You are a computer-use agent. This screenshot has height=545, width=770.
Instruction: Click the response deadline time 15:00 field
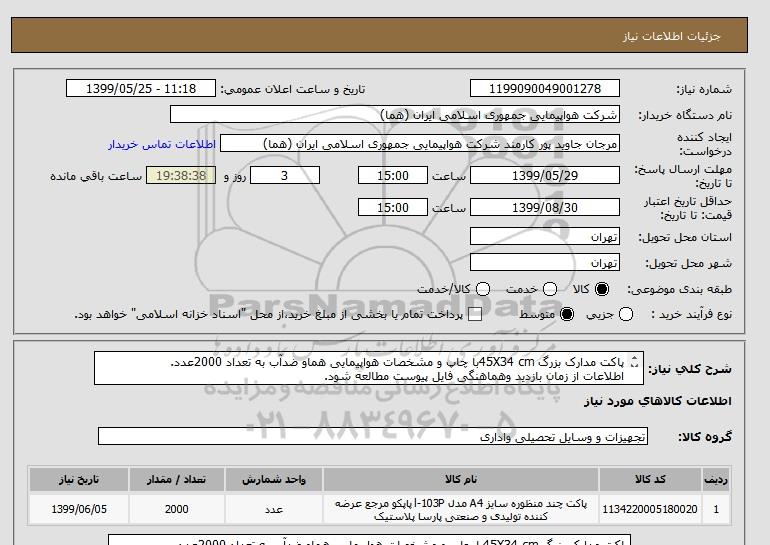[x=393, y=175]
